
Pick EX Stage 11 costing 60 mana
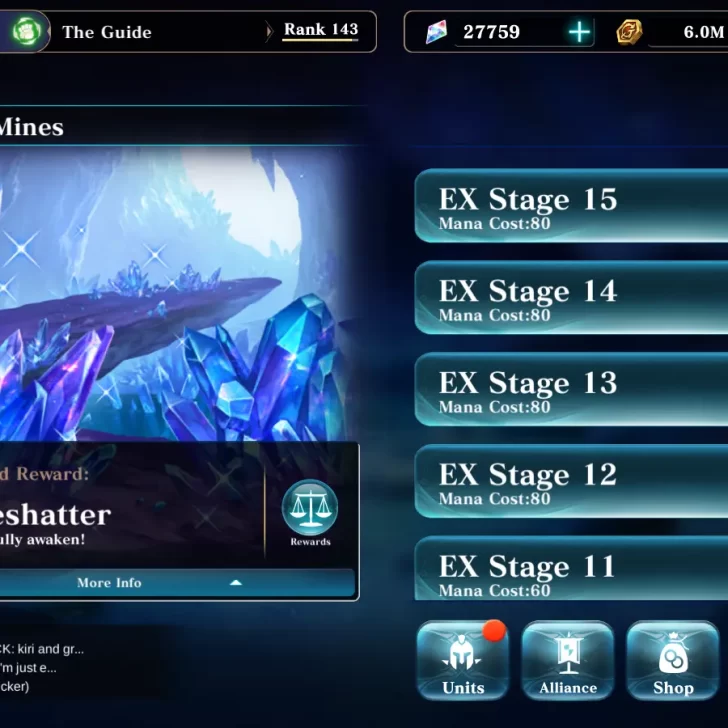[571, 568]
